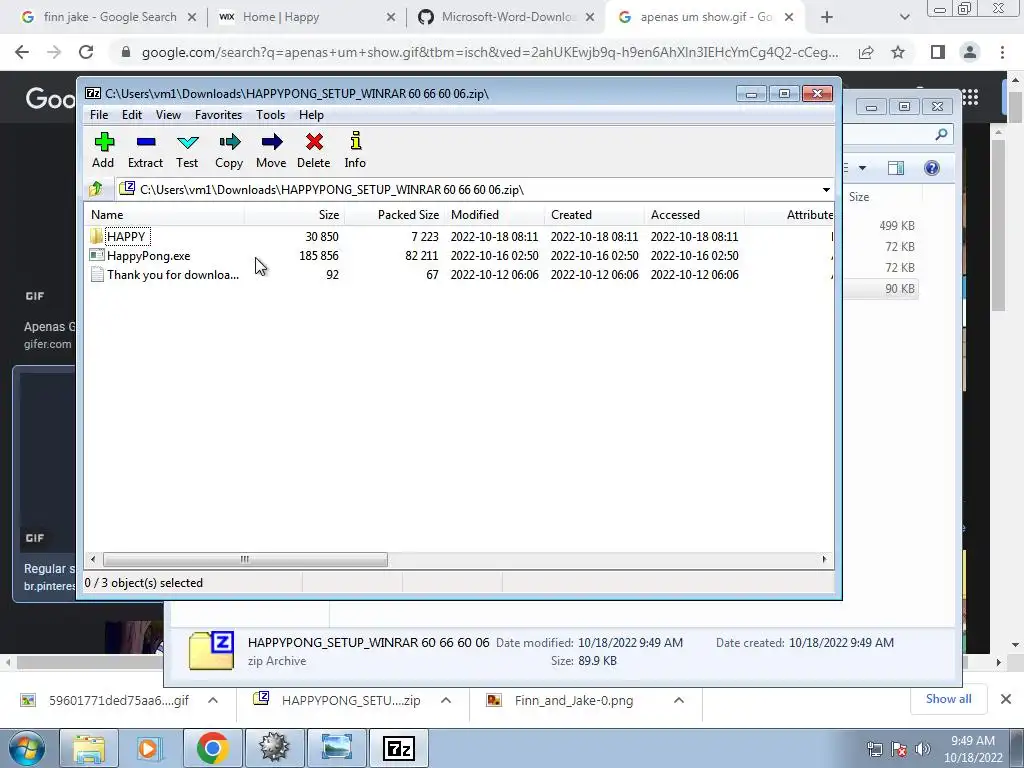Click the 7-Zip horizontal scrollbar thumb

coord(245,560)
